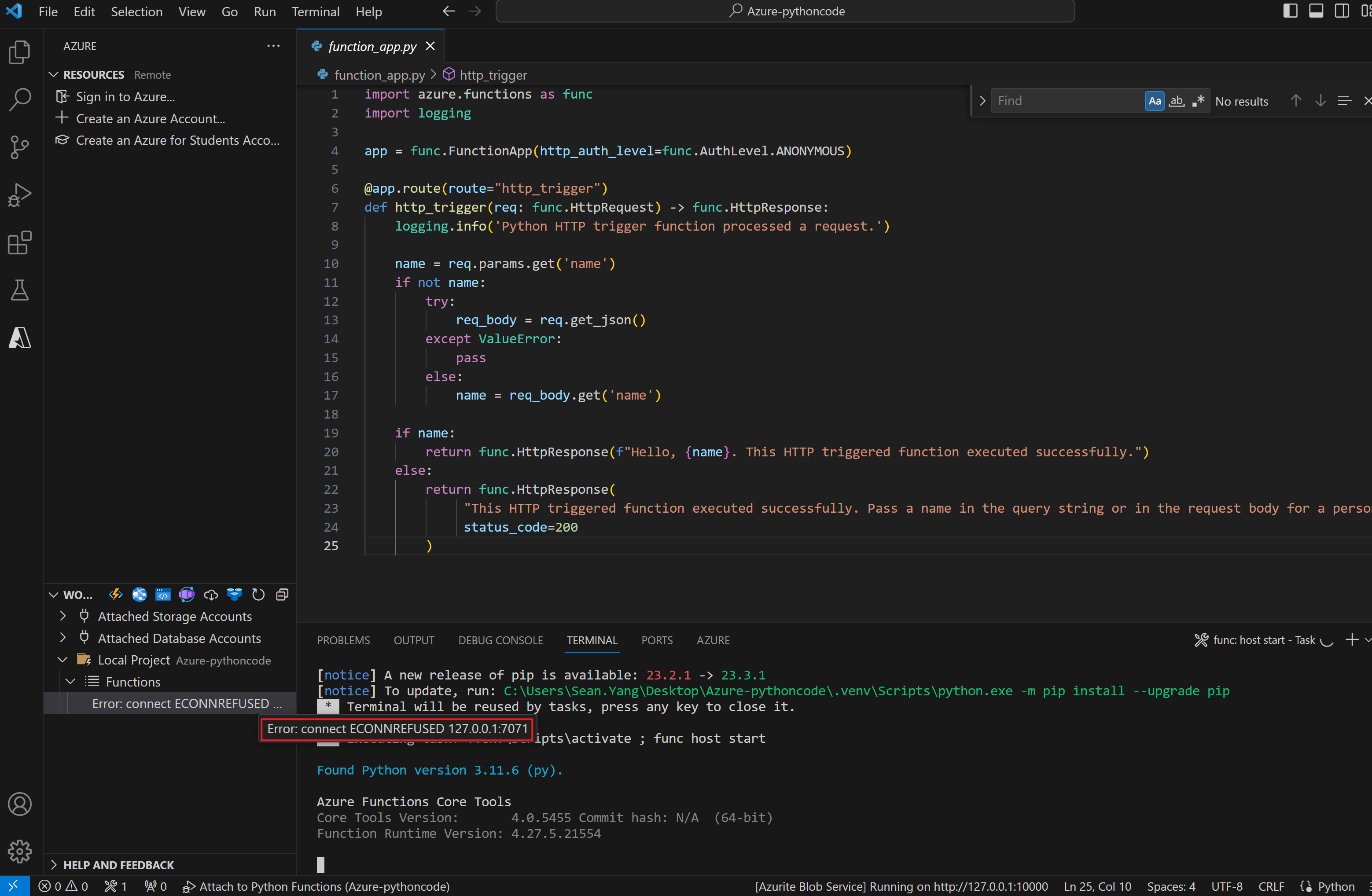Open the Terminal menu

click(315, 11)
